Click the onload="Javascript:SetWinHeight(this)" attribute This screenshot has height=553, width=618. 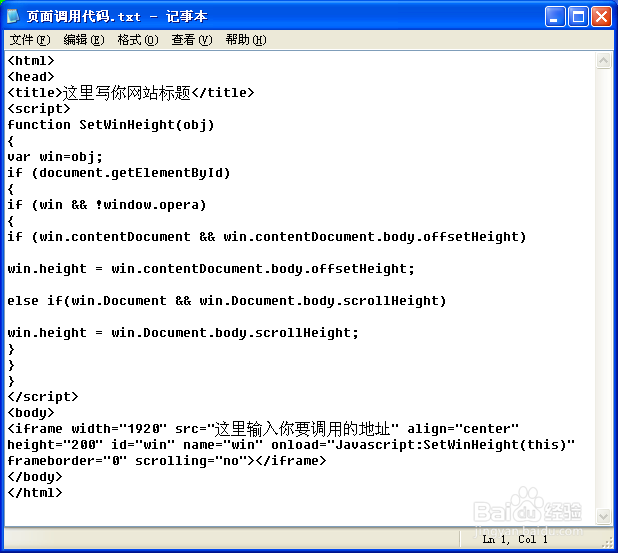pyautogui.click(x=423, y=445)
